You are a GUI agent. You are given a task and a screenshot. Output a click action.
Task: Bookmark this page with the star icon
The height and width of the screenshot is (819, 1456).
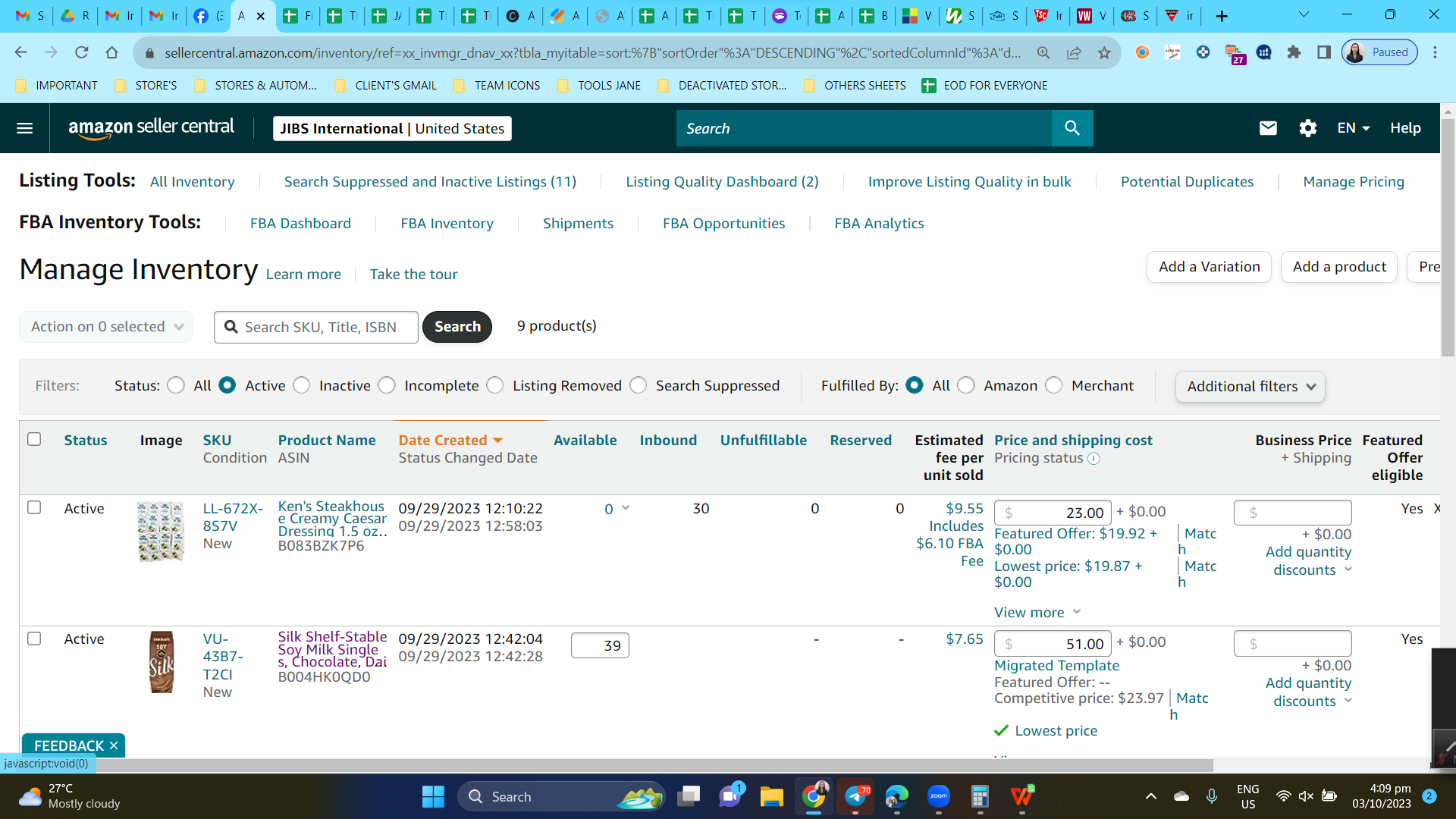point(1104,52)
